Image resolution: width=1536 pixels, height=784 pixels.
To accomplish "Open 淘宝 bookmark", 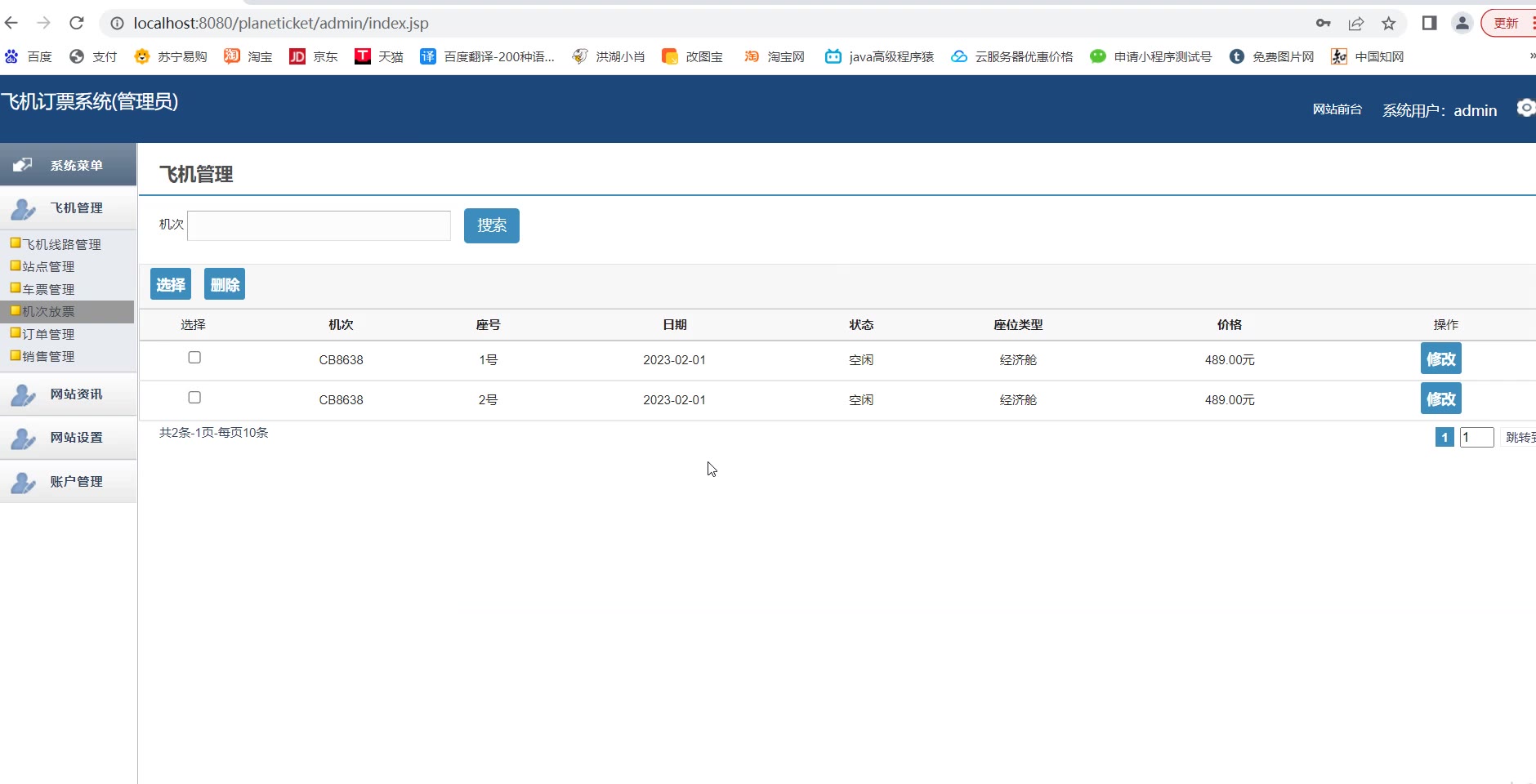I will coord(248,56).
